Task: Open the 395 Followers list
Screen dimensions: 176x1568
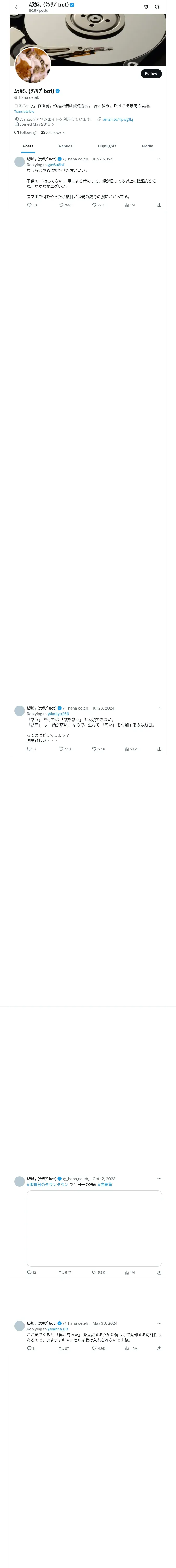Action: (53, 132)
